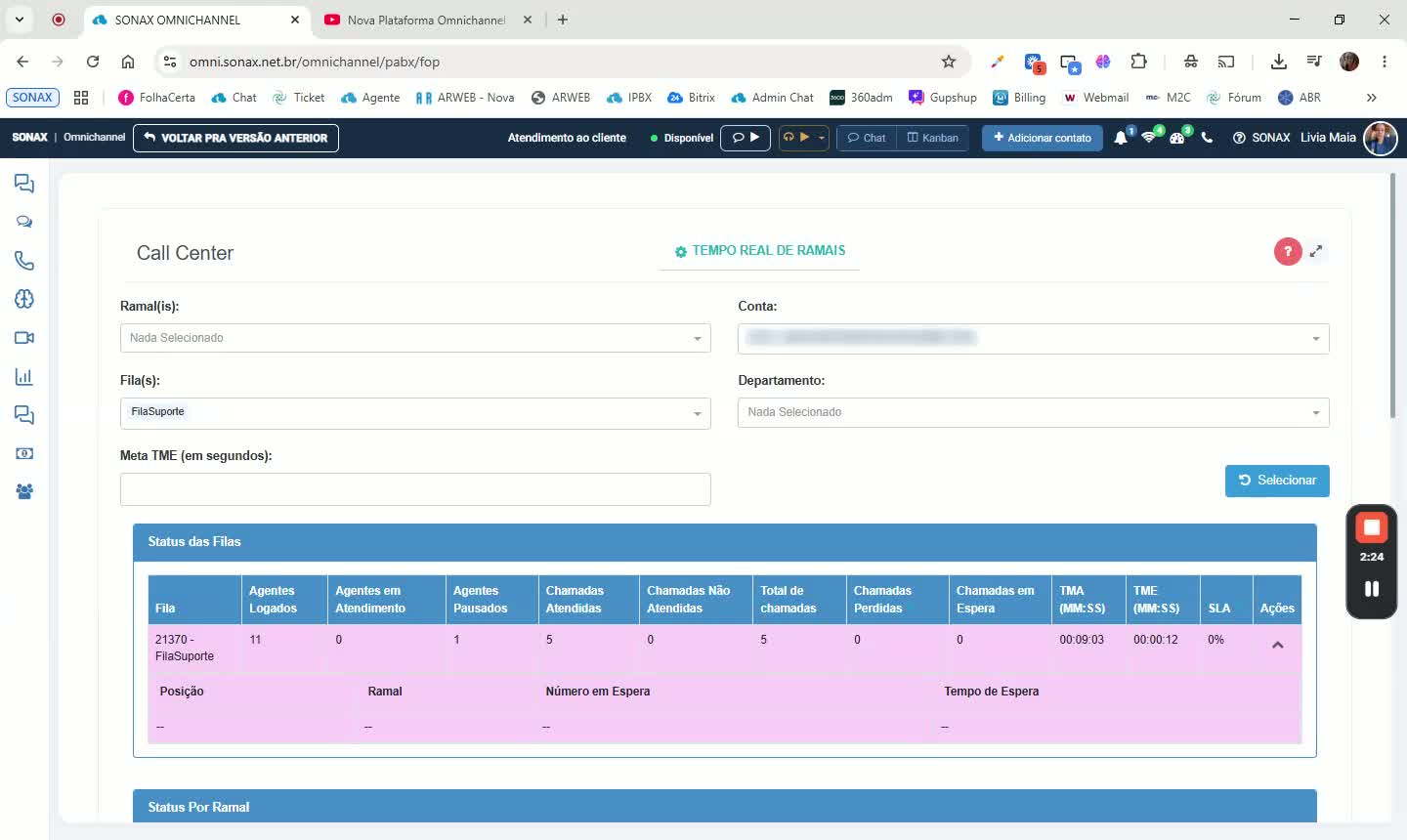Stop the screen recording
Screen dimensions: 1407x840
[1372, 527]
